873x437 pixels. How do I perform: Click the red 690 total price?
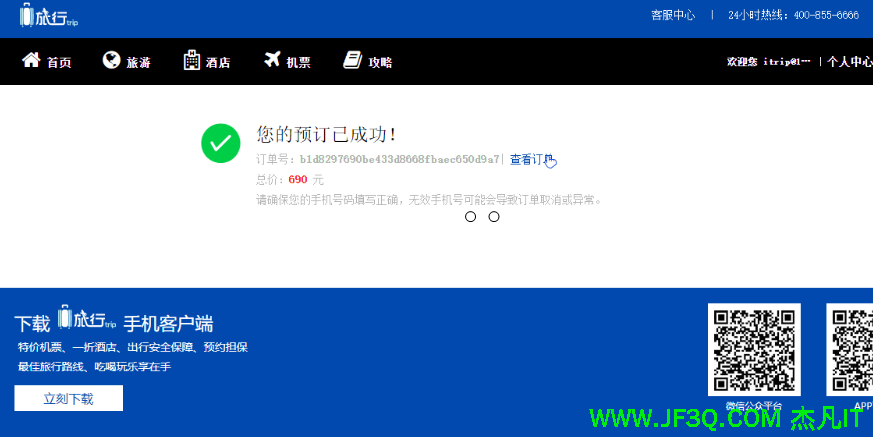pyautogui.click(x=297, y=180)
